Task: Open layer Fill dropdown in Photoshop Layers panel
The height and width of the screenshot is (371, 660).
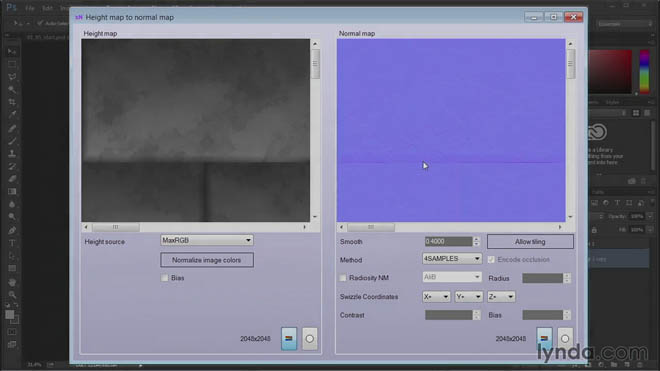Action: (x=650, y=230)
